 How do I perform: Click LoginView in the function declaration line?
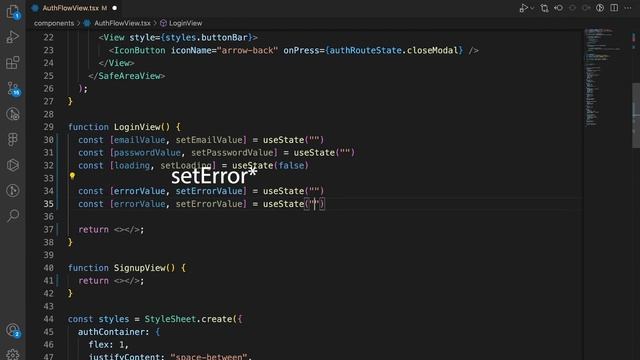click(137, 127)
